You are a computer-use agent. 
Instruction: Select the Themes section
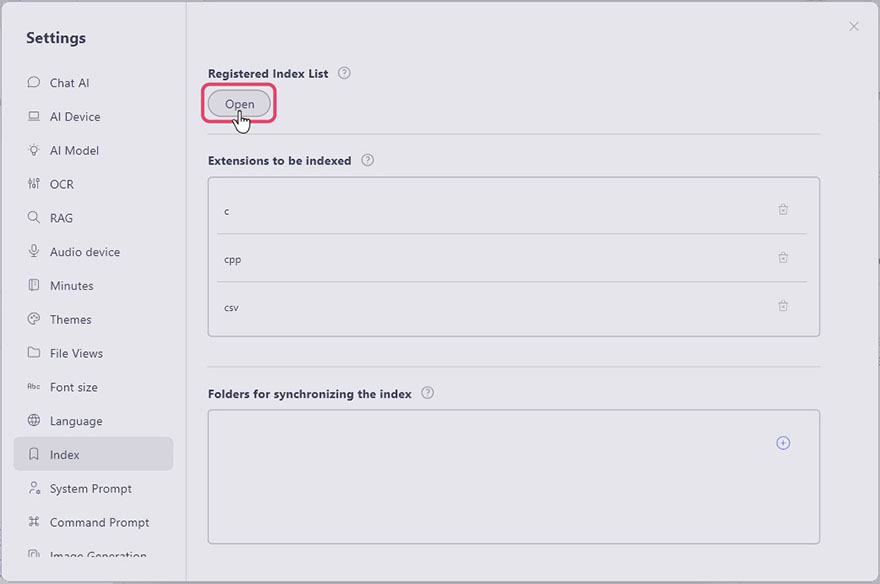tap(70, 320)
